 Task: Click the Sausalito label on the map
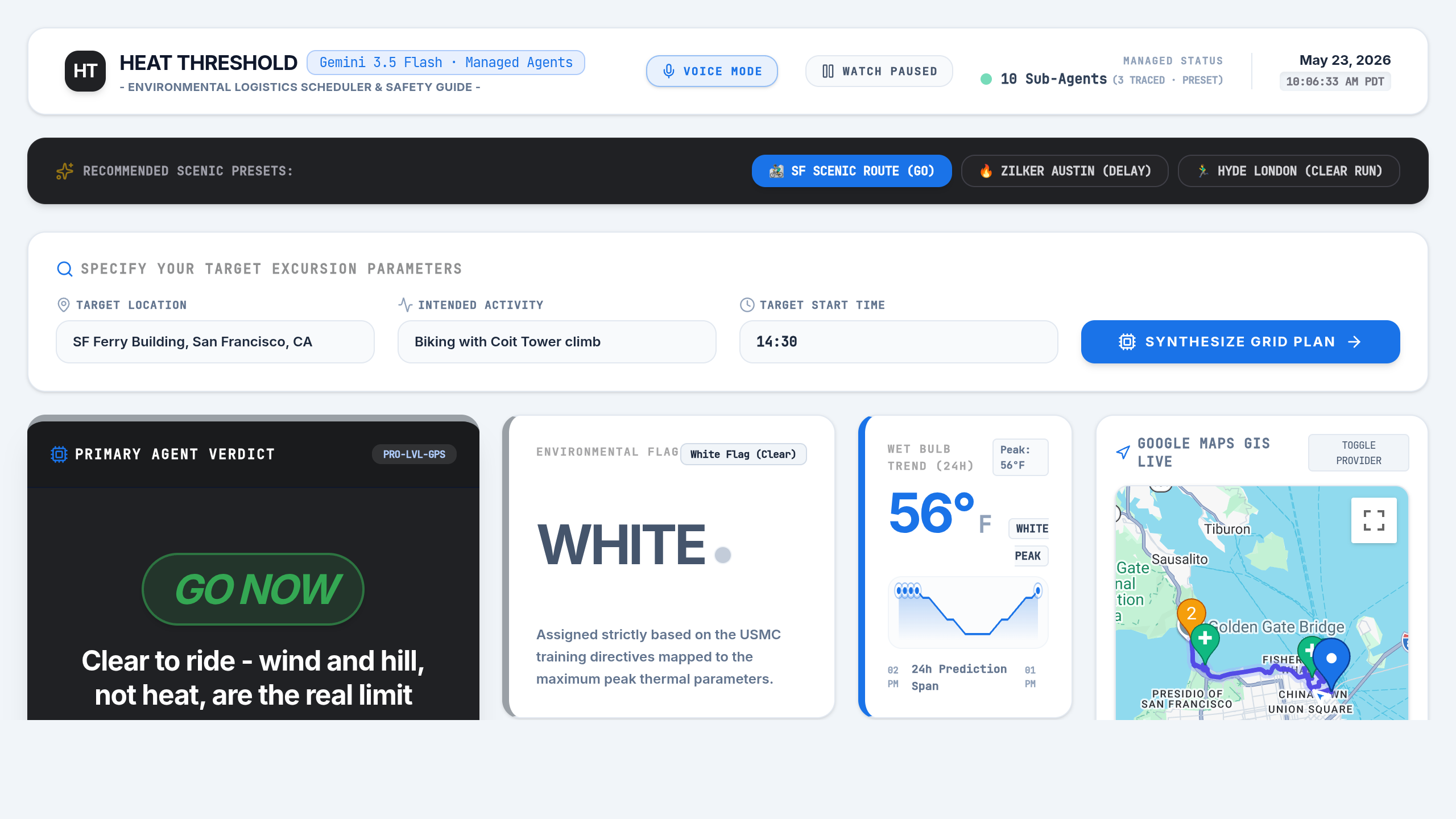[x=1180, y=559]
